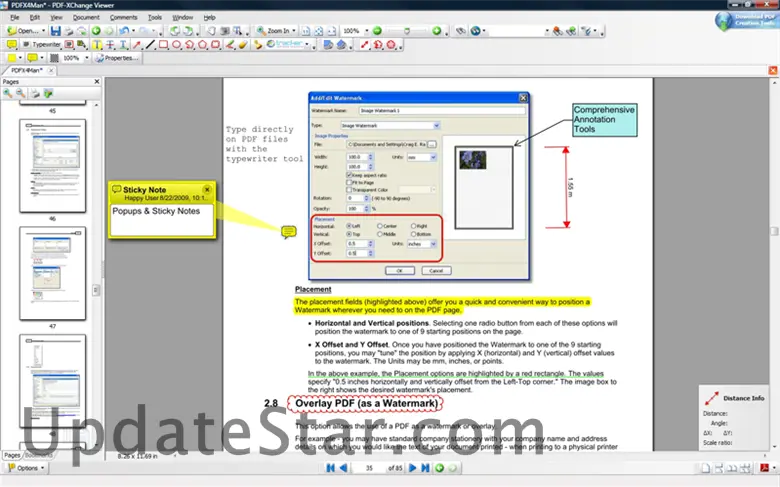Click the Print icon in toolbar

(69, 31)
